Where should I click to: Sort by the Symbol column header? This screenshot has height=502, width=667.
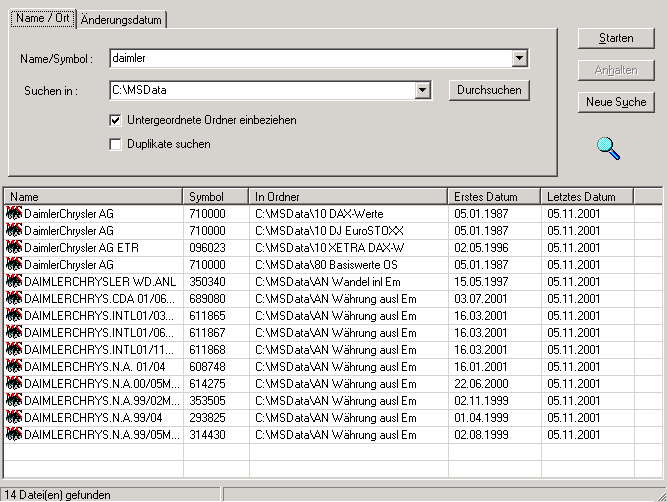pyautogui.click(x=216, y=197)
